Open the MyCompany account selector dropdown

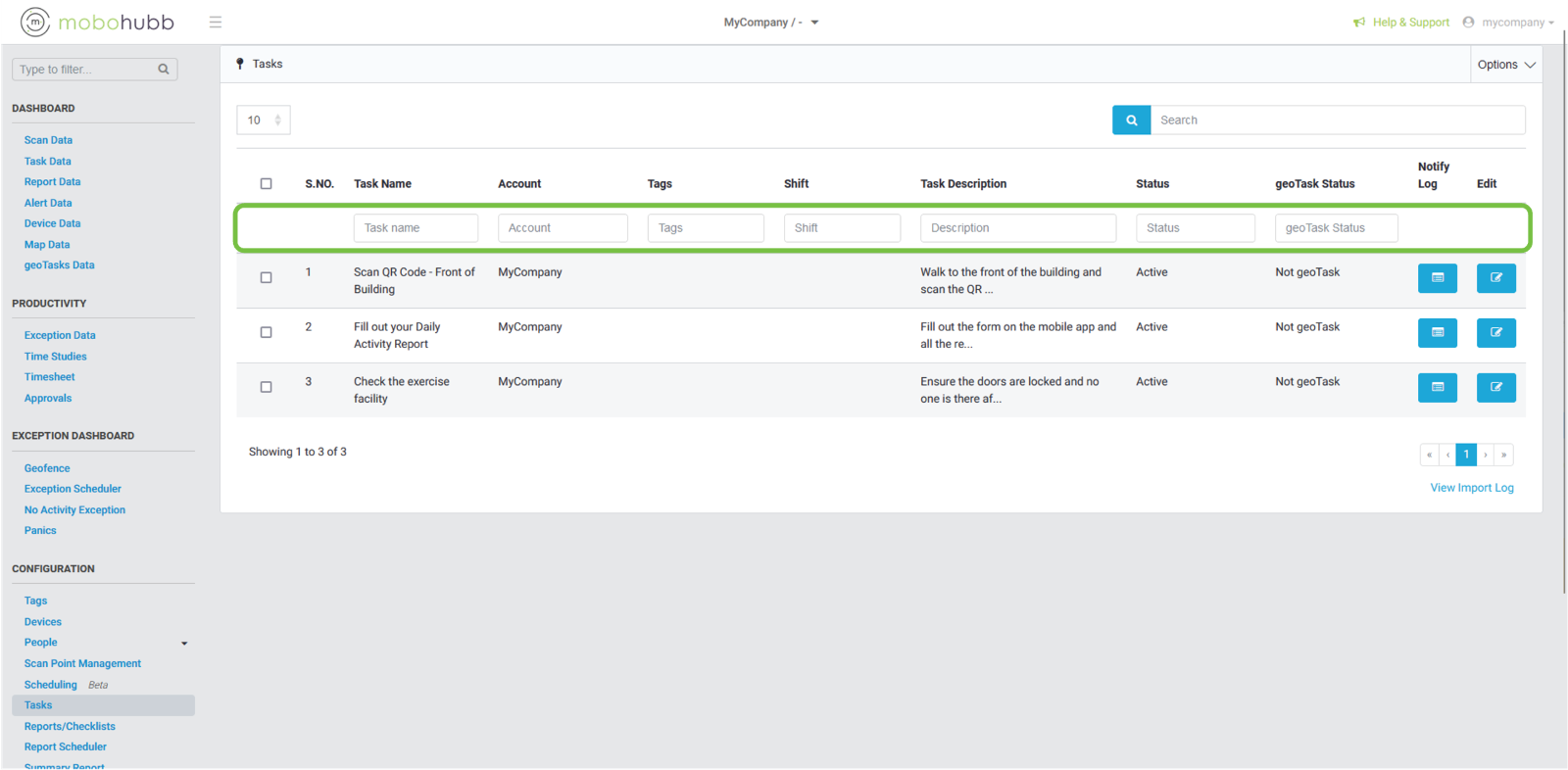tap(770, 23)
